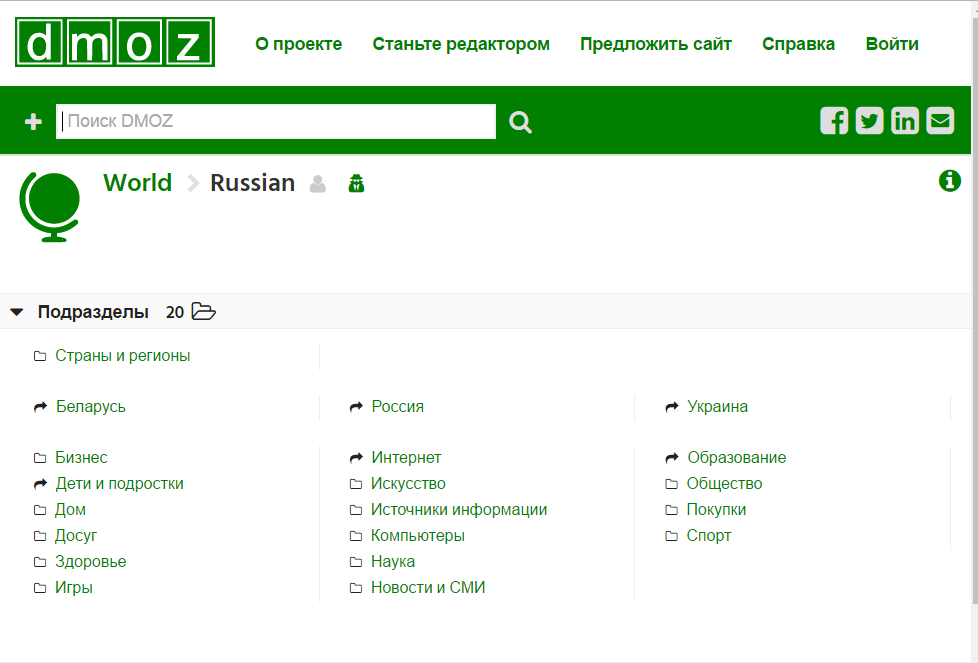Open the Здоровье category
This screenshot has width=978, height=663.
tap(90, 562)
